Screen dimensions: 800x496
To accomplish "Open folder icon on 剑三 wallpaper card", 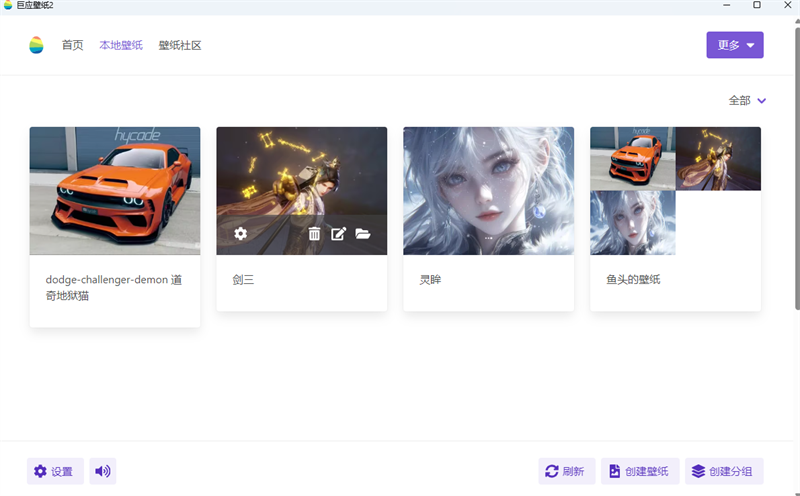I will point(363,234).
